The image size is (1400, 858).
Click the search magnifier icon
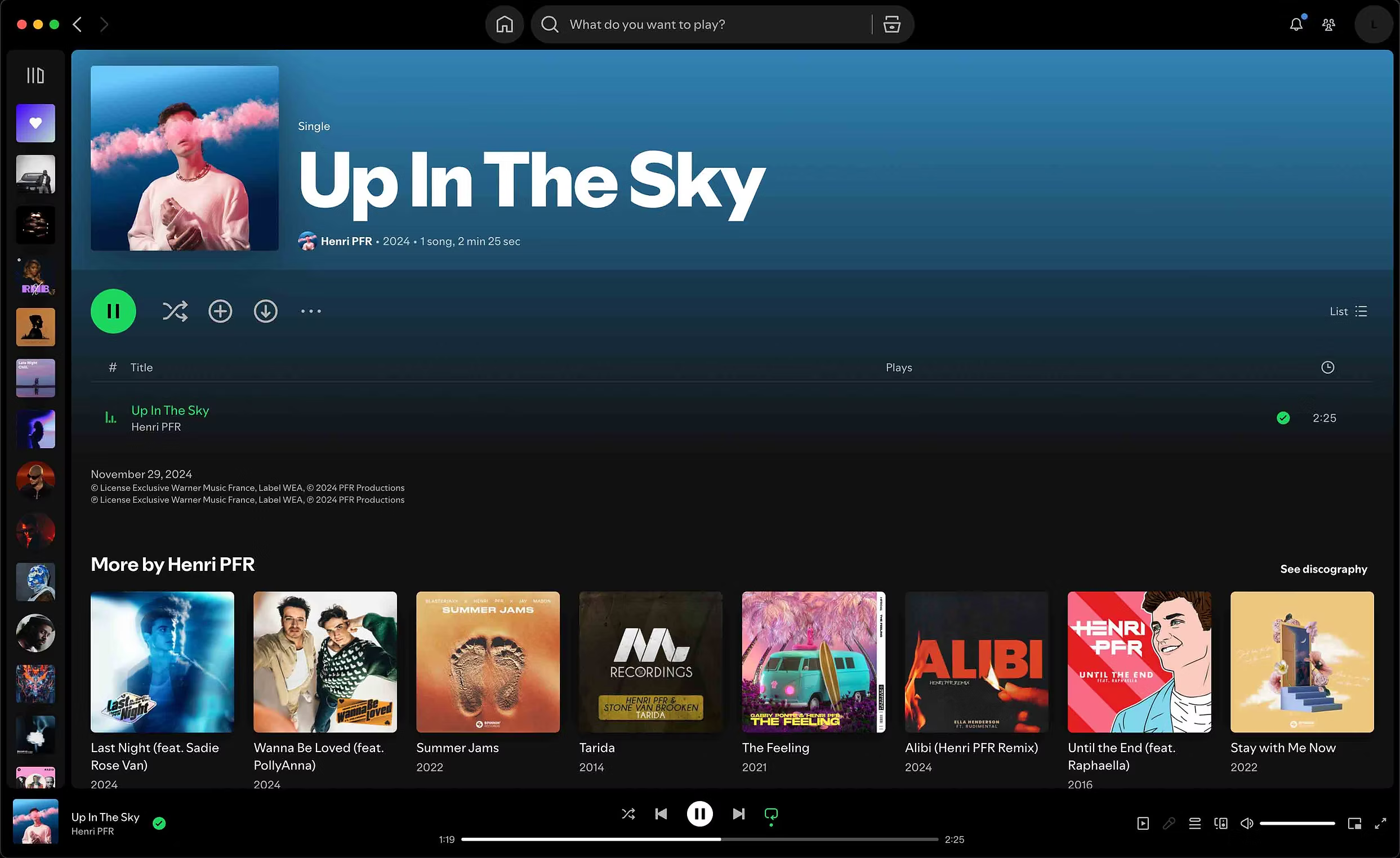(550, 24)
